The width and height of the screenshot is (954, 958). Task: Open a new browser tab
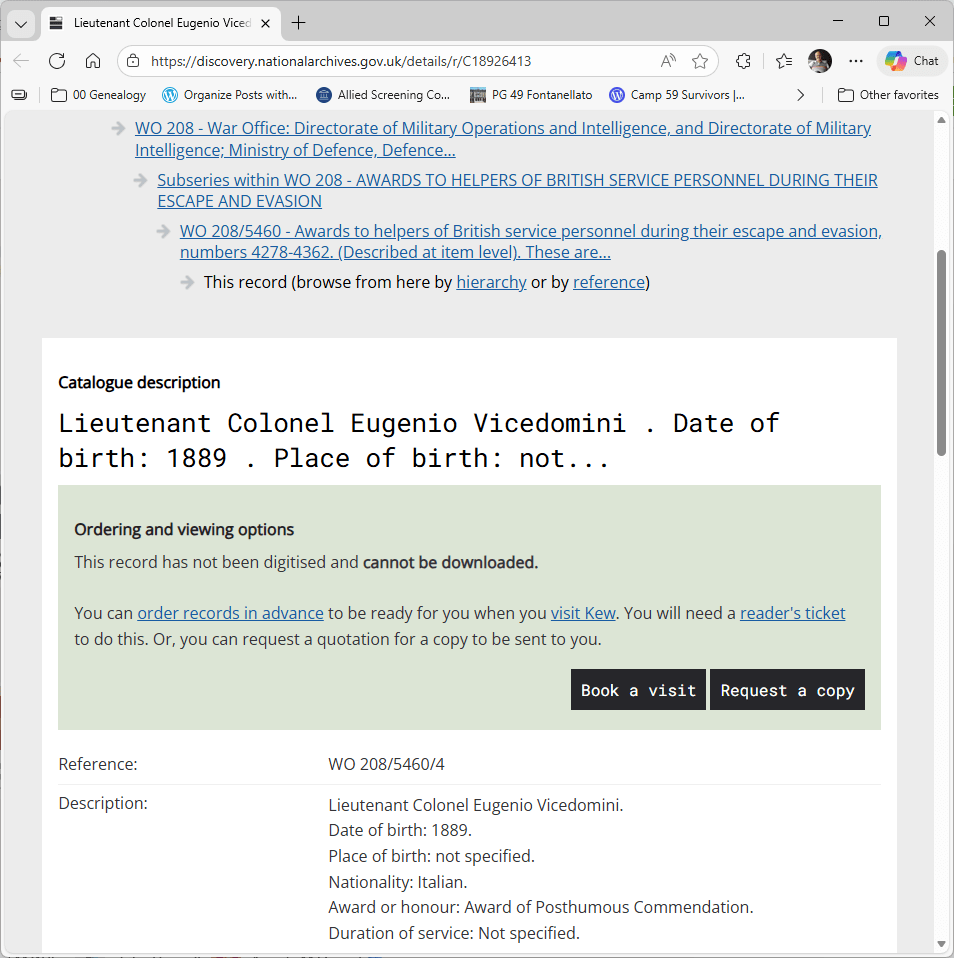(x=298, y=23)
